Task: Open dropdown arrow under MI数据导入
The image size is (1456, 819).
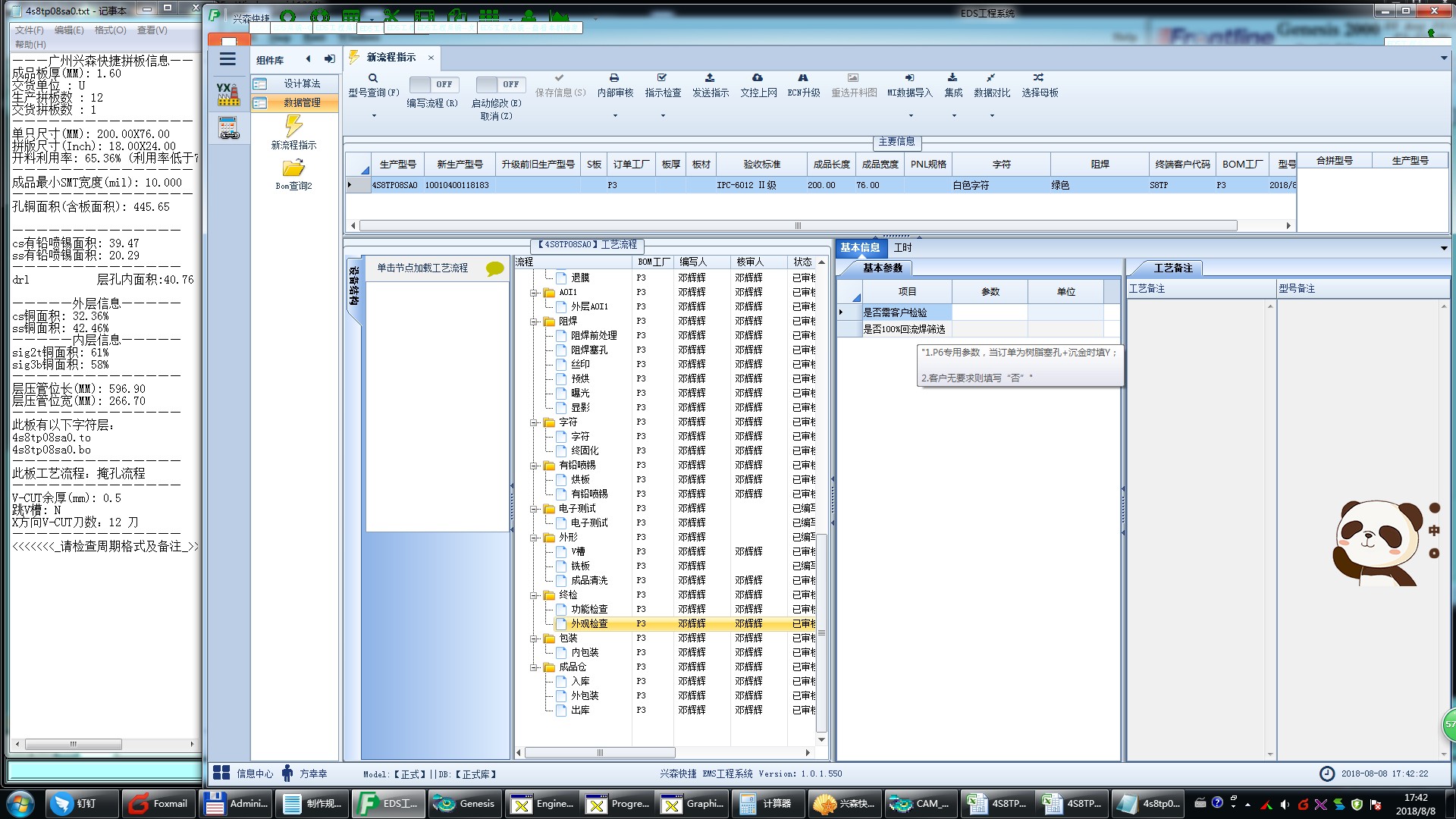Action: tap(911, 116)
